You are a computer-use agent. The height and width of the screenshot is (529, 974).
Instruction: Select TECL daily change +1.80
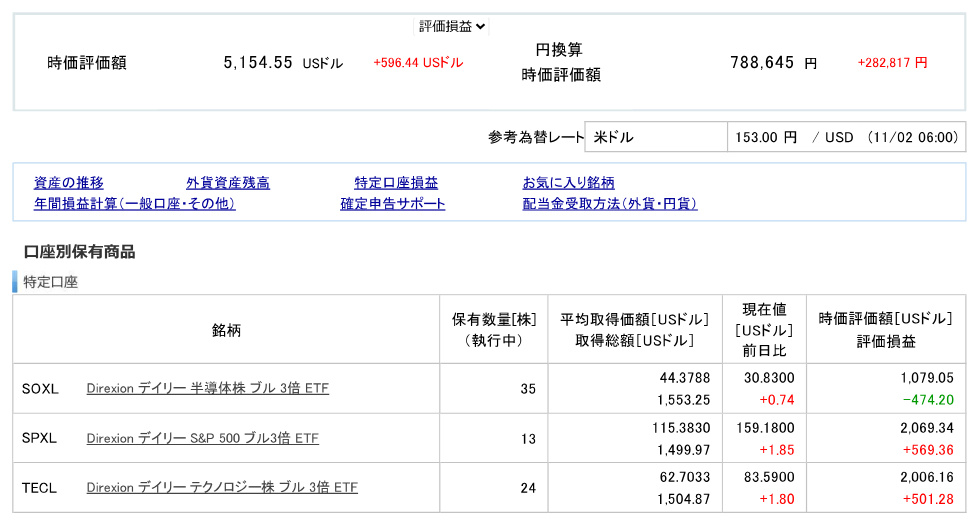(776, 500)
